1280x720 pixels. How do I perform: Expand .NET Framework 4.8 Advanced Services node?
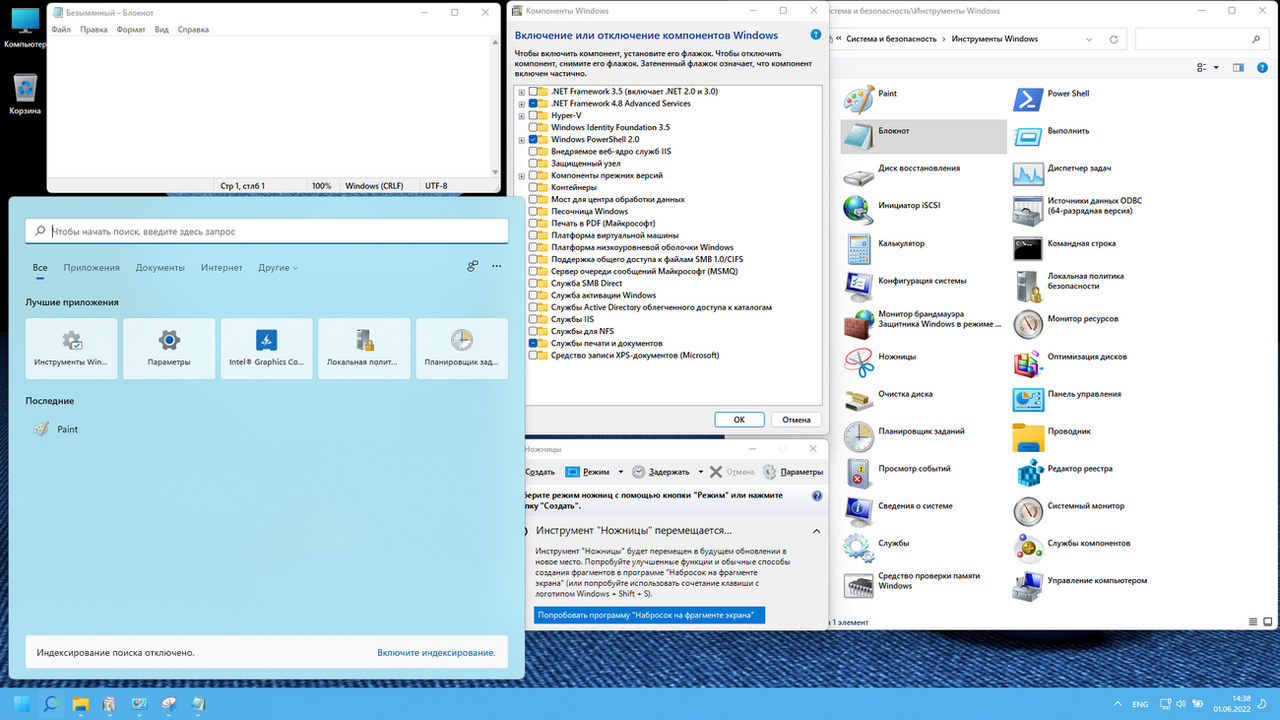(x=522, y=104)
